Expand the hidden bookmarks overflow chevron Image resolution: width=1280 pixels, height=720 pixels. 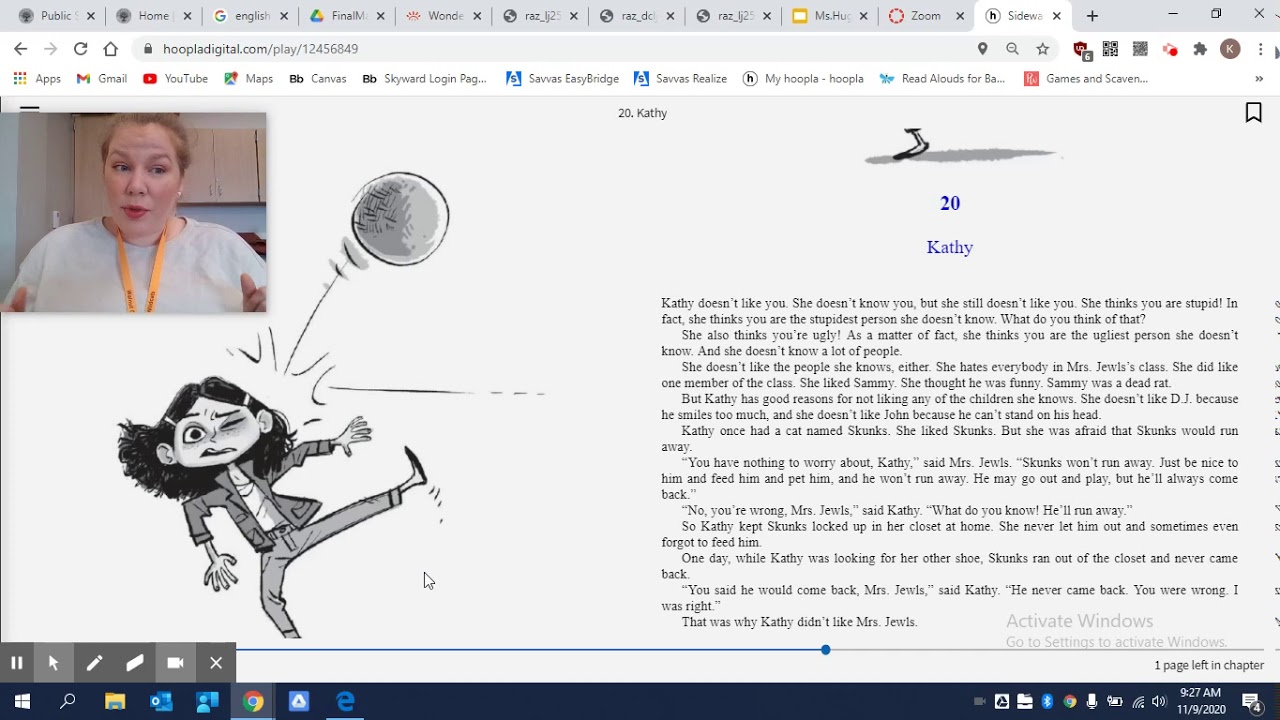pos(1258,79)
